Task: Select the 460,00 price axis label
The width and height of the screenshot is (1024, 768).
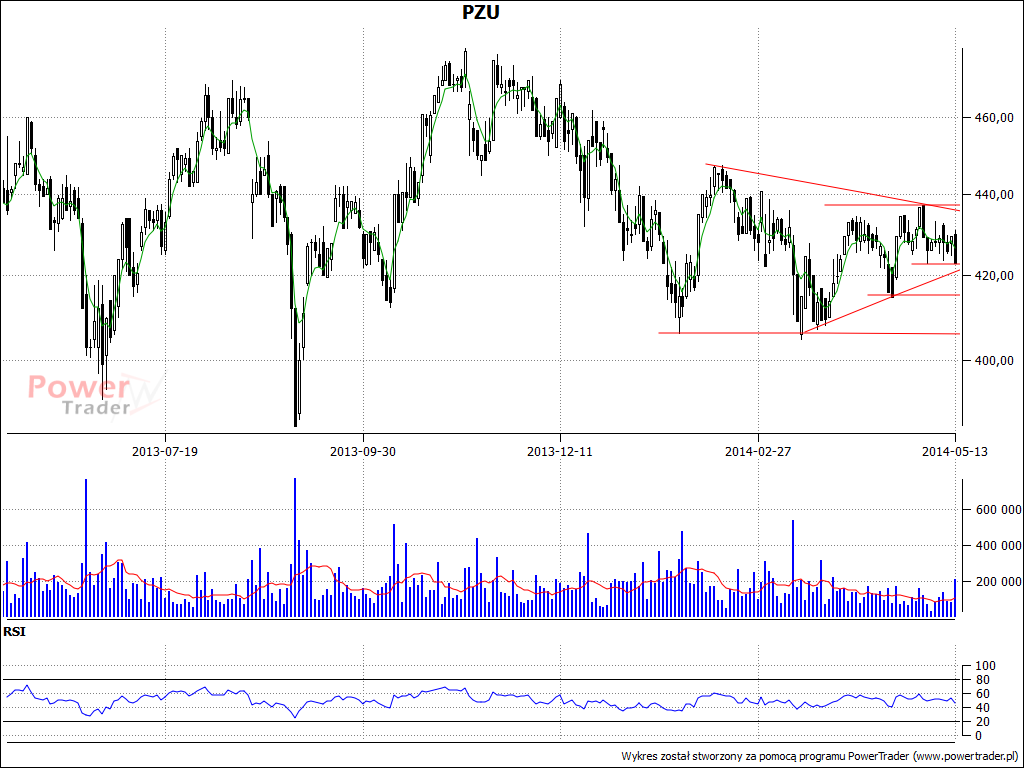Action: [992, 118]
